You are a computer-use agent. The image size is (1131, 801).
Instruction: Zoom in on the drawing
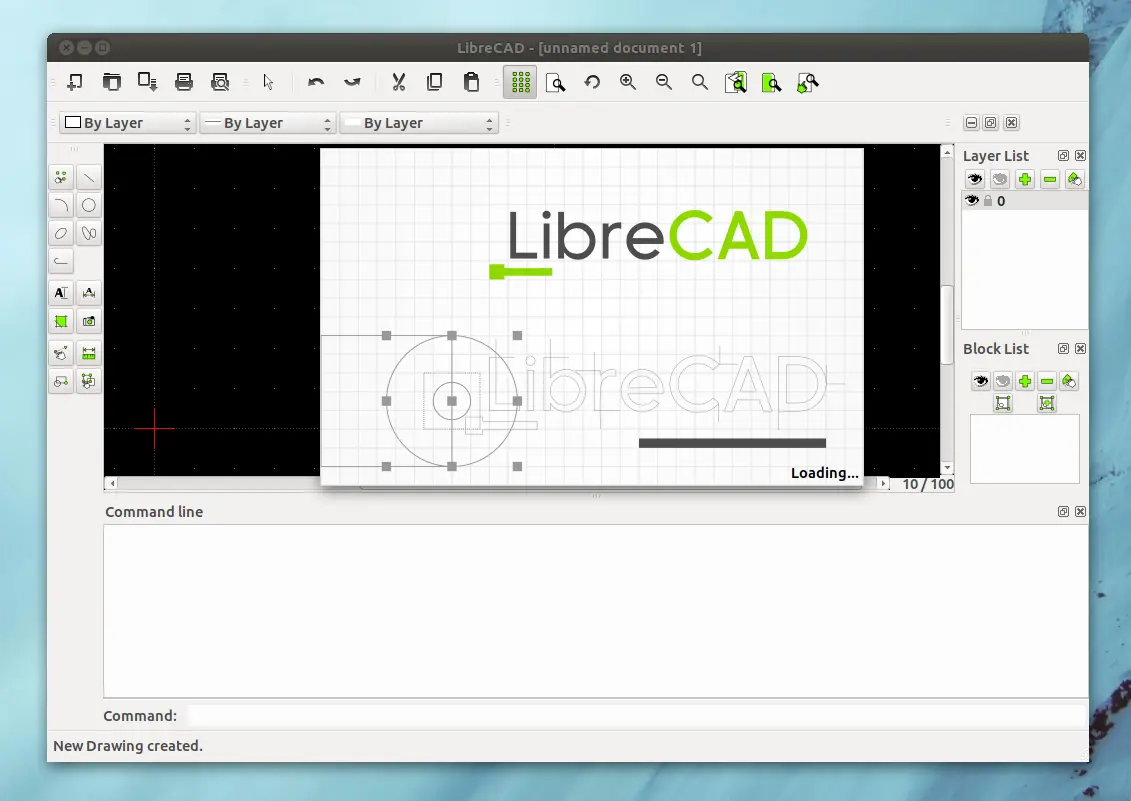coord(628,82)
